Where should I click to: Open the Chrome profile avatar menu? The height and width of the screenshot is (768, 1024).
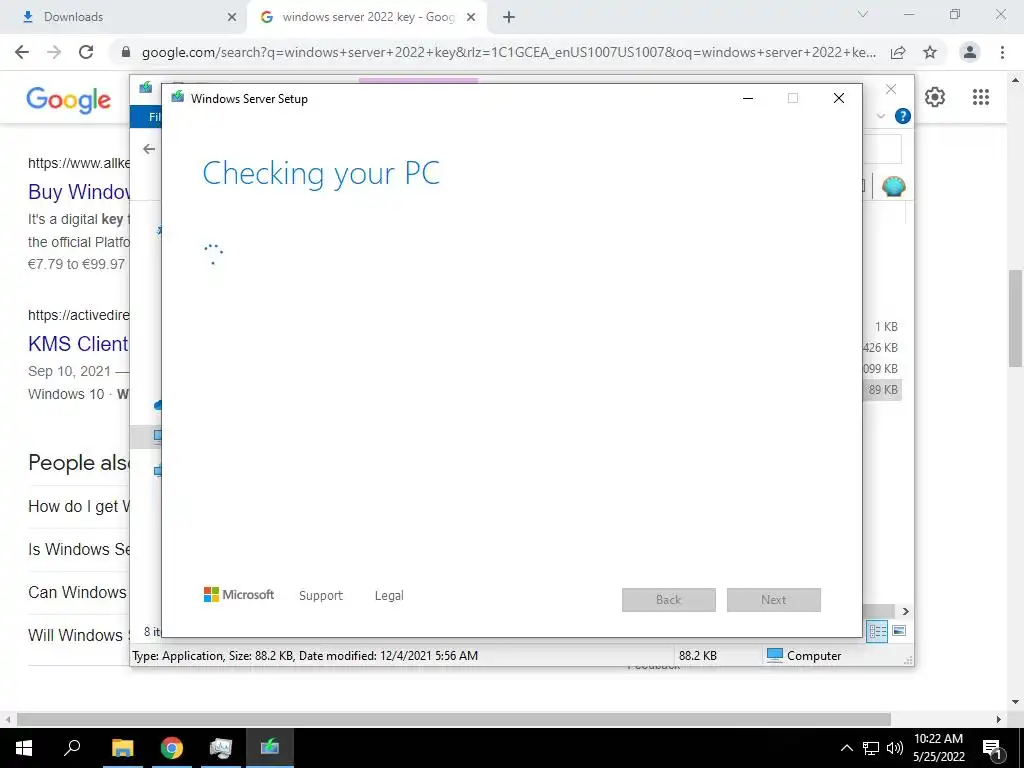[970, 52]
